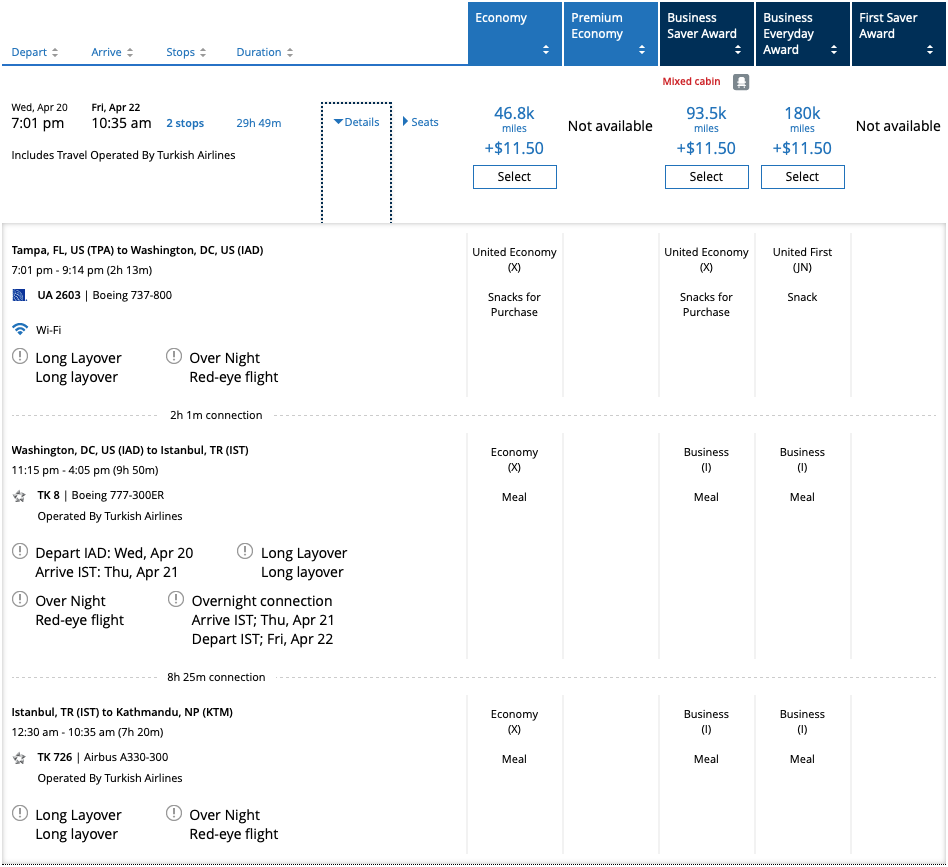Select the Business Saver Award fare

(x=706, y=177)
